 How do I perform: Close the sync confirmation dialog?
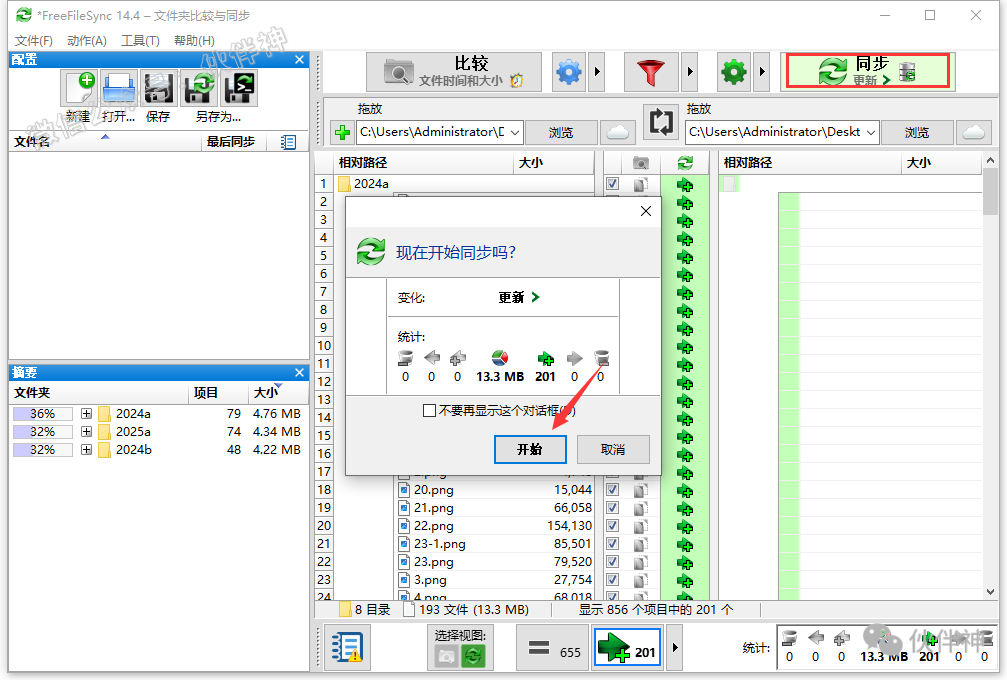(x=646, y=211)
